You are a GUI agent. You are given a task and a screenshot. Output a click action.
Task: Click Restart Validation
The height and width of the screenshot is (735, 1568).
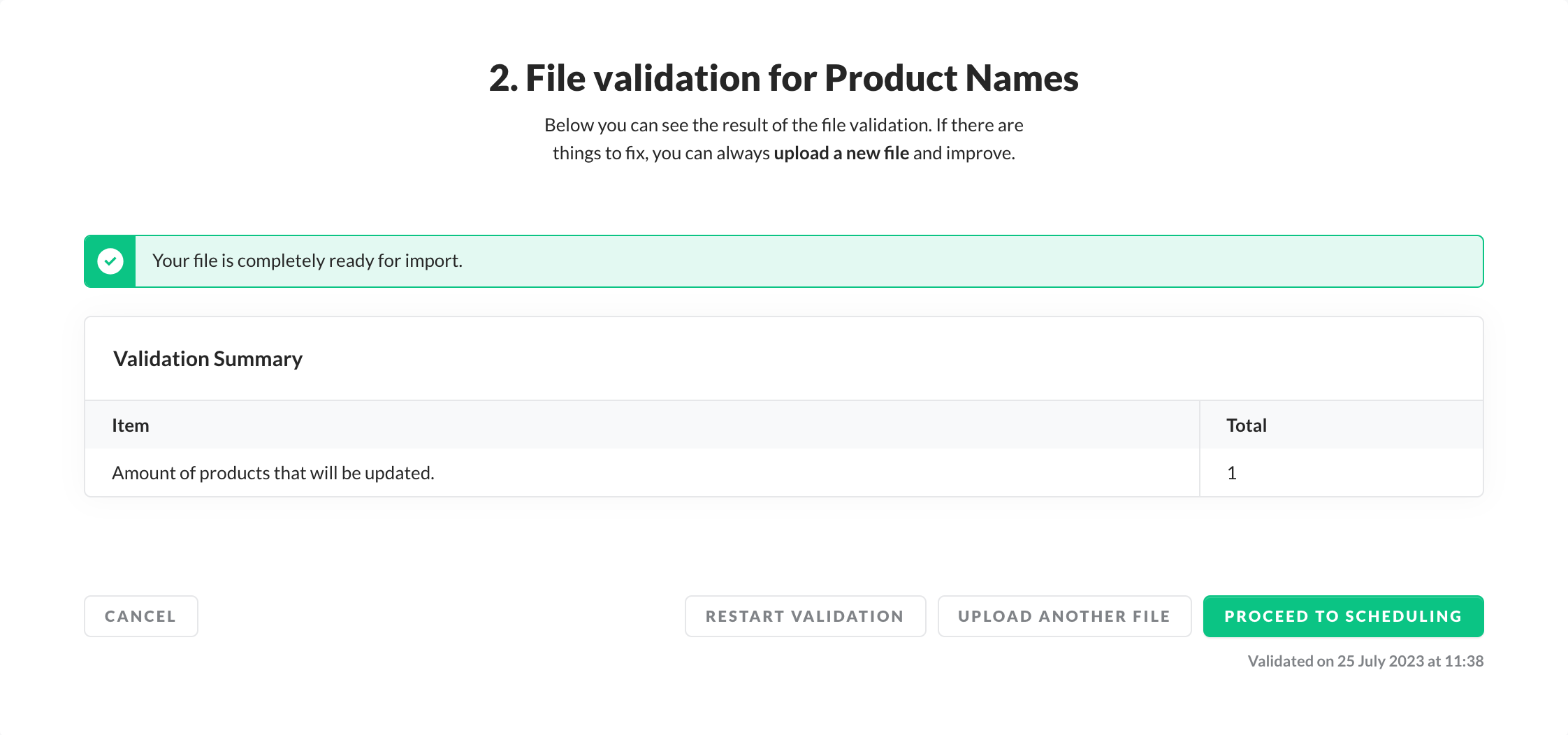(x=805, y=616)
